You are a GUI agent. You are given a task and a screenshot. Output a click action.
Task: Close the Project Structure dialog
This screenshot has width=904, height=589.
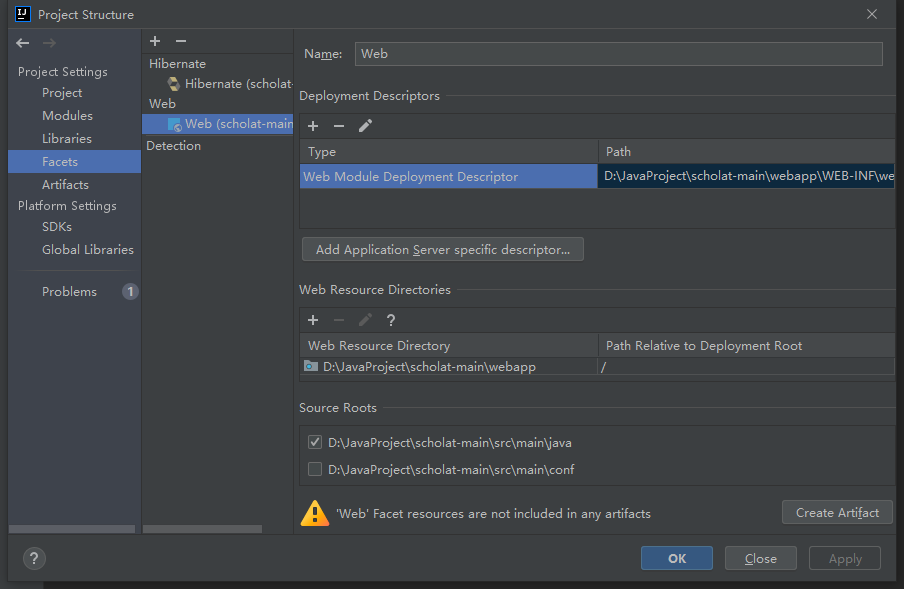[x=872, y=14]
